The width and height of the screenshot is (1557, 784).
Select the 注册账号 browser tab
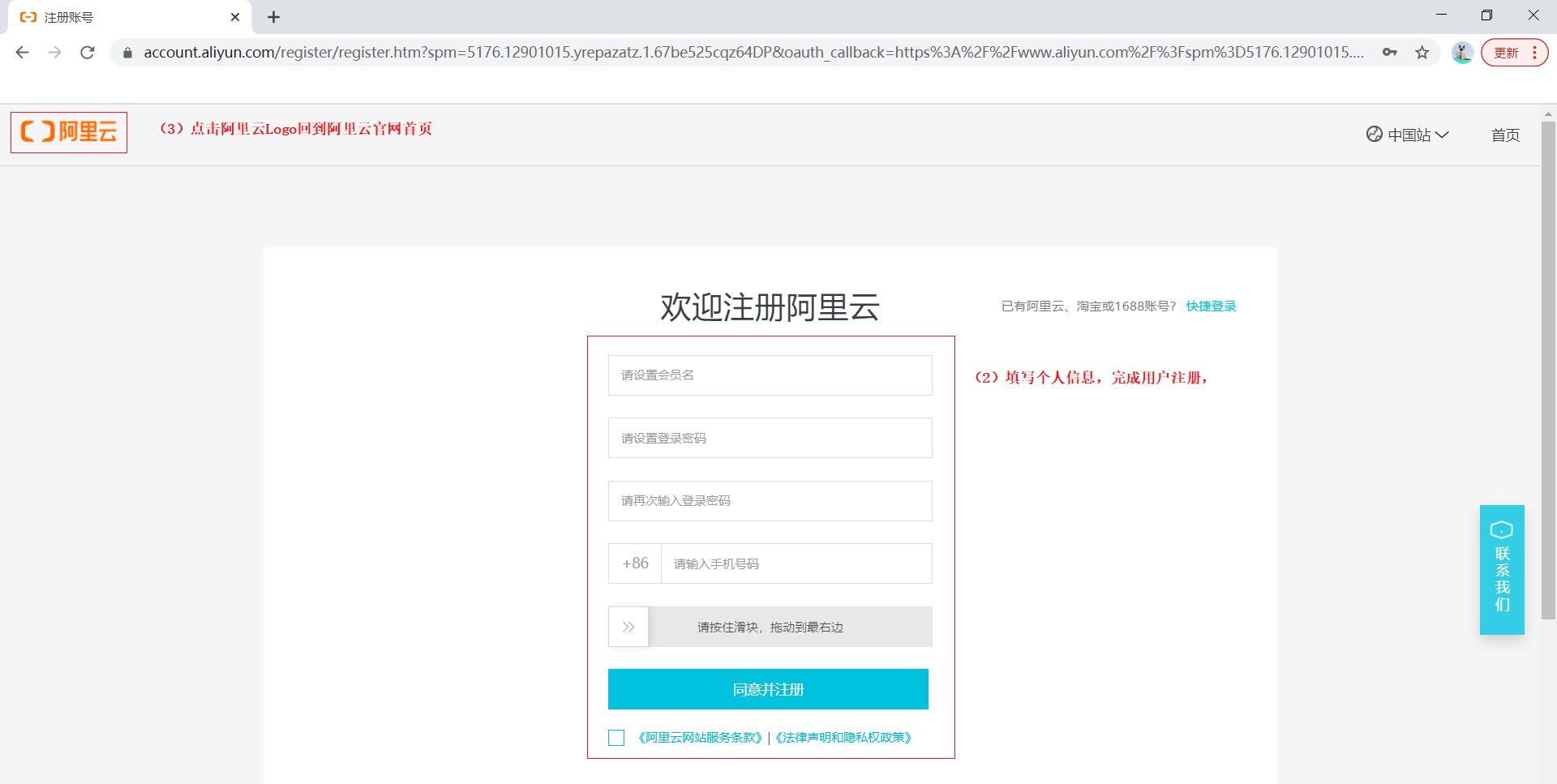130,17
